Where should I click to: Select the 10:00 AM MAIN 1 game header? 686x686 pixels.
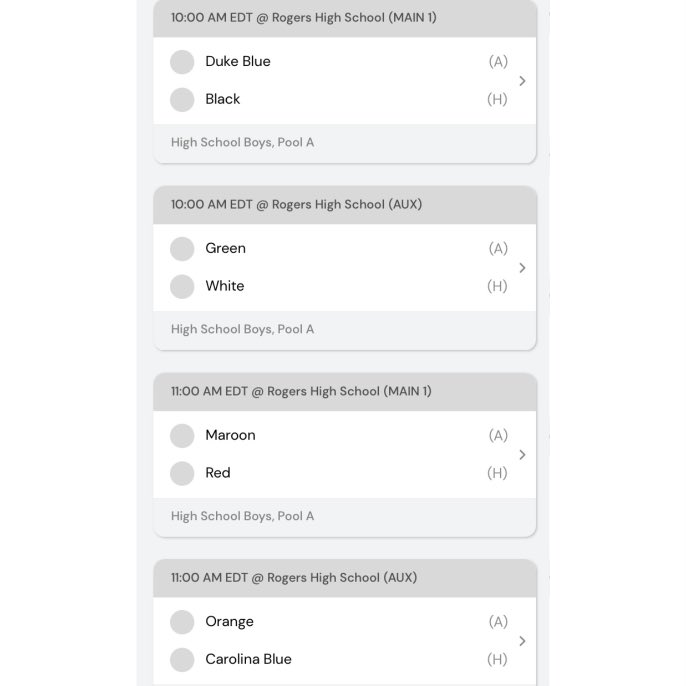pos(345,18)
